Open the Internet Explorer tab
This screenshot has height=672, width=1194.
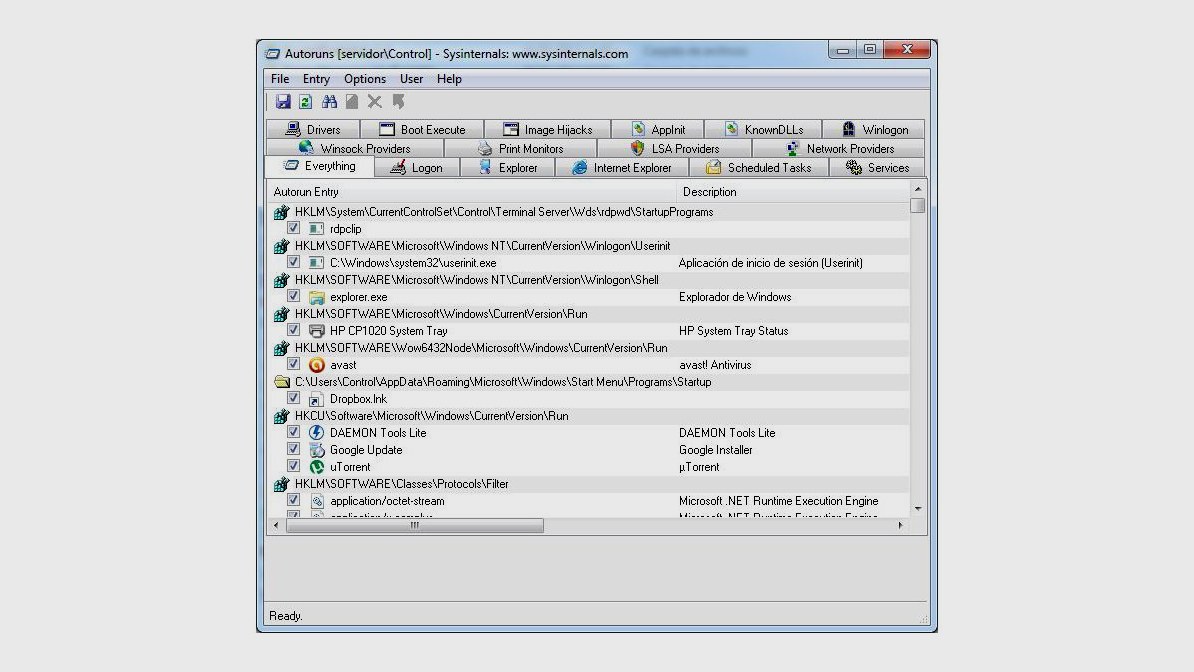pos(622,168)
